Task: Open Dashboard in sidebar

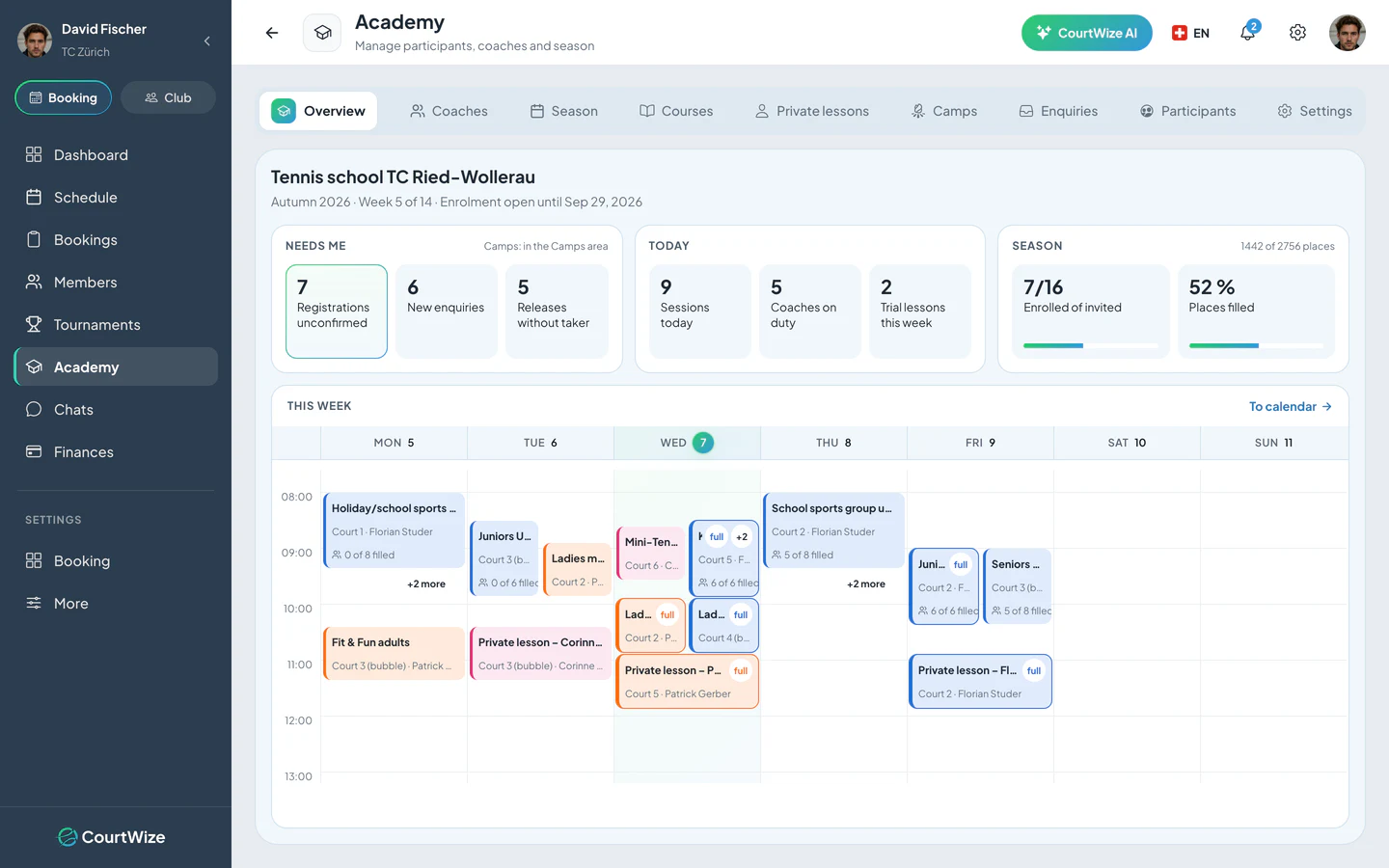Action: click(116, 154)
